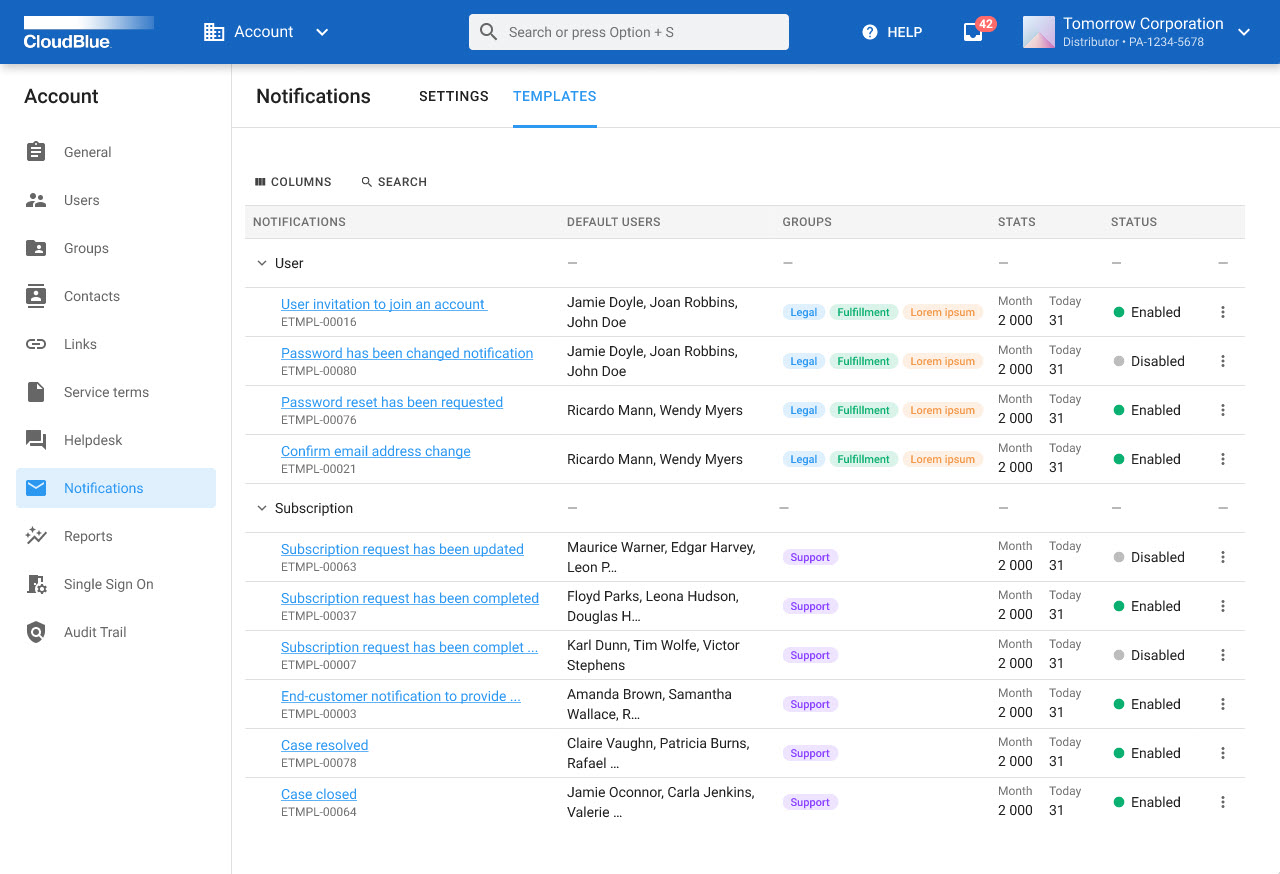Collapse the User notifications group
Screen dimensions: 1280x874
261,263
